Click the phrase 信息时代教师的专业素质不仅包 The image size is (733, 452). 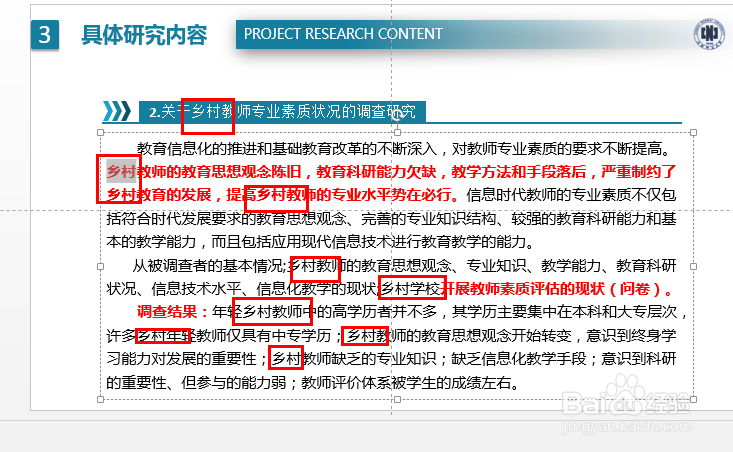coord(571,195)
